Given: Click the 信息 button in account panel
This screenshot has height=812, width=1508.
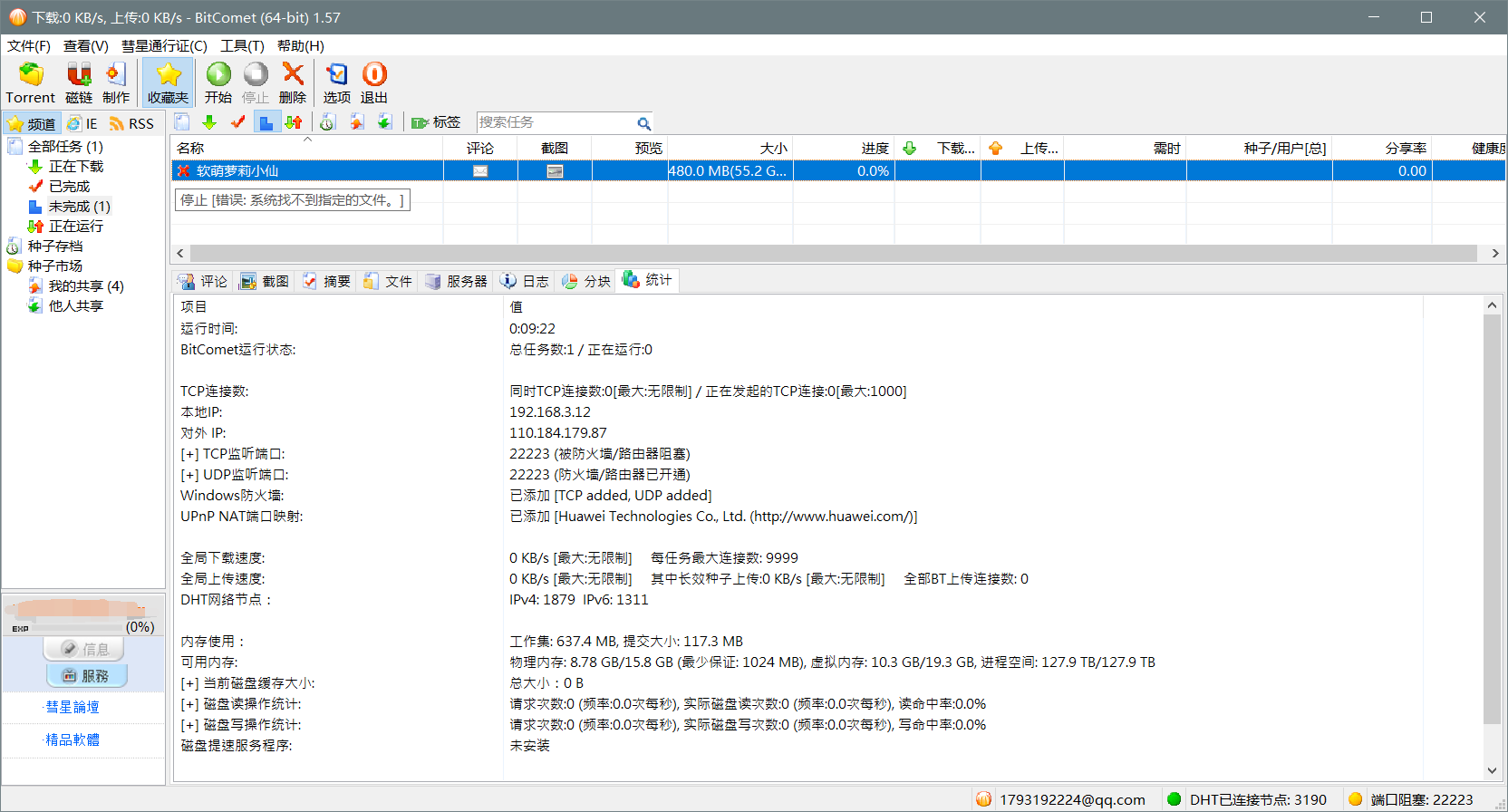Looking at the screenshot, I should pos(83,649).
